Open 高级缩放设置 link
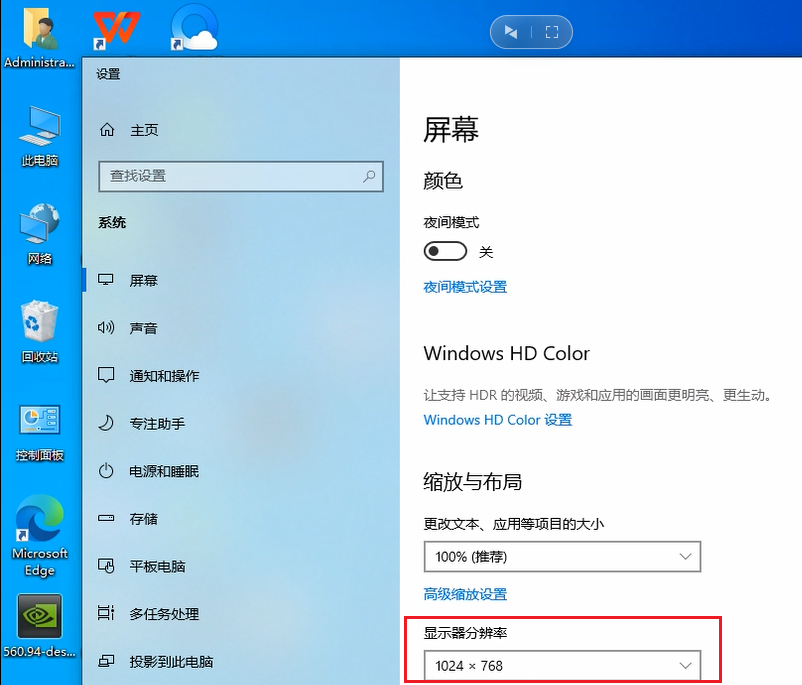 [465, 594]
